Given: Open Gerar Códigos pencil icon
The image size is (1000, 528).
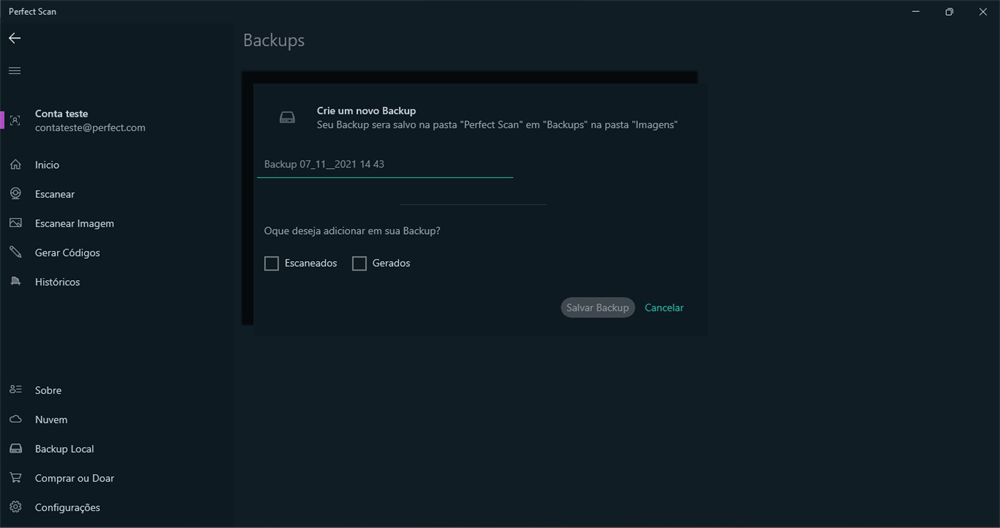Looking at the screenshot, I should pyautogui.click(x=15, y=253).
